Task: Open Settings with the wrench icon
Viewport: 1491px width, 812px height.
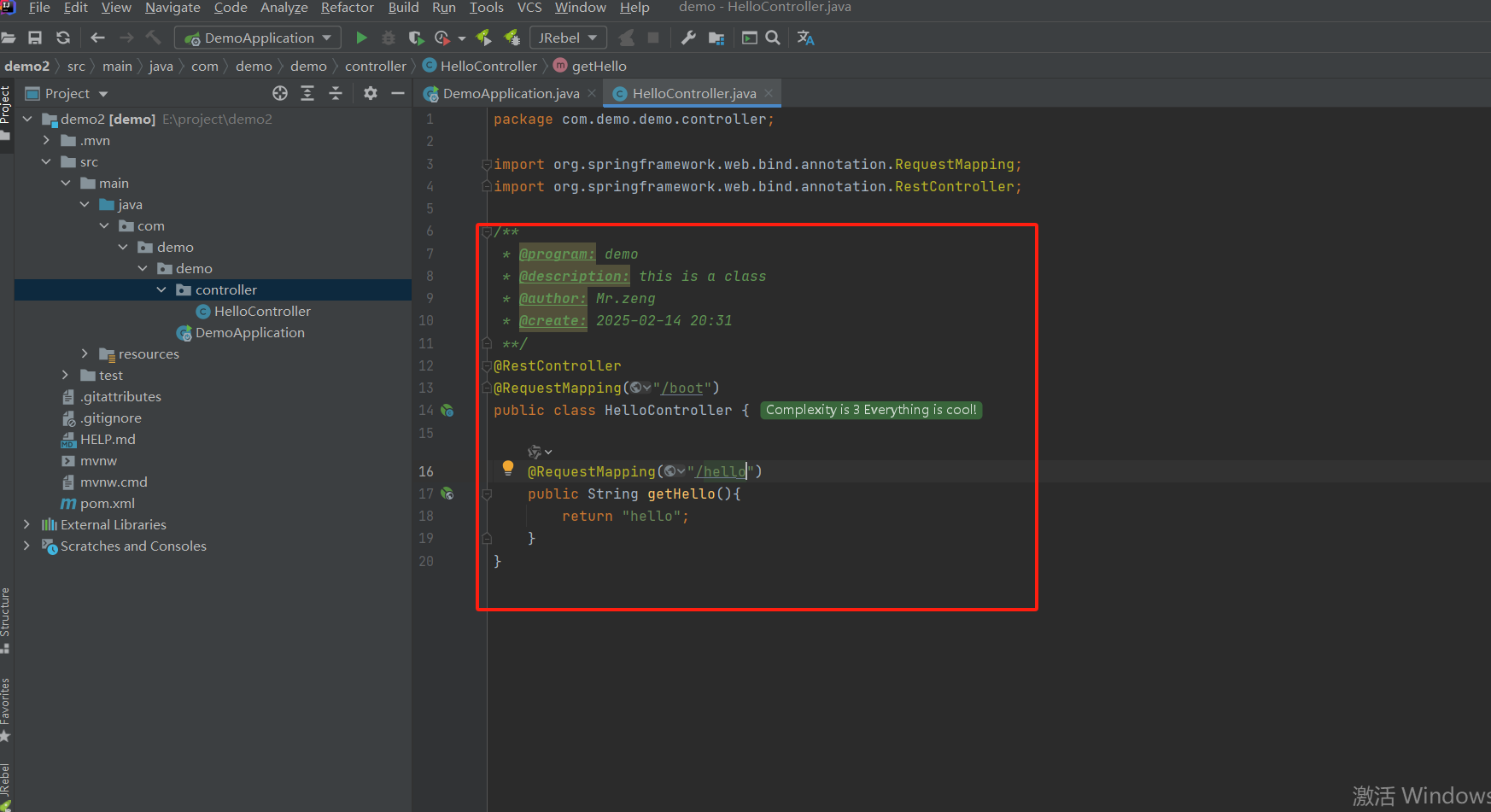Action: [688, 38]
